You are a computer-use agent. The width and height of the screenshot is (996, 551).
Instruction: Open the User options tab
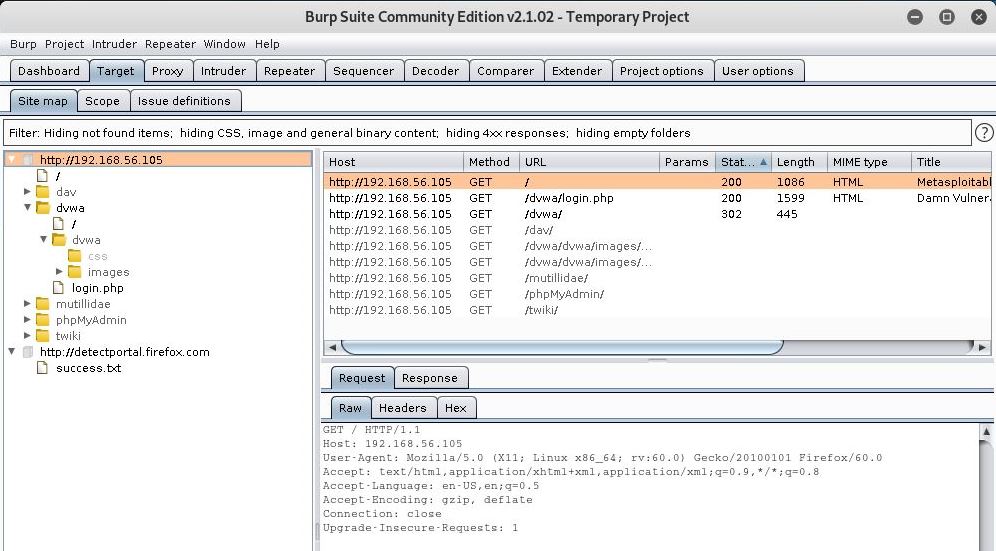tap(758, 71)
